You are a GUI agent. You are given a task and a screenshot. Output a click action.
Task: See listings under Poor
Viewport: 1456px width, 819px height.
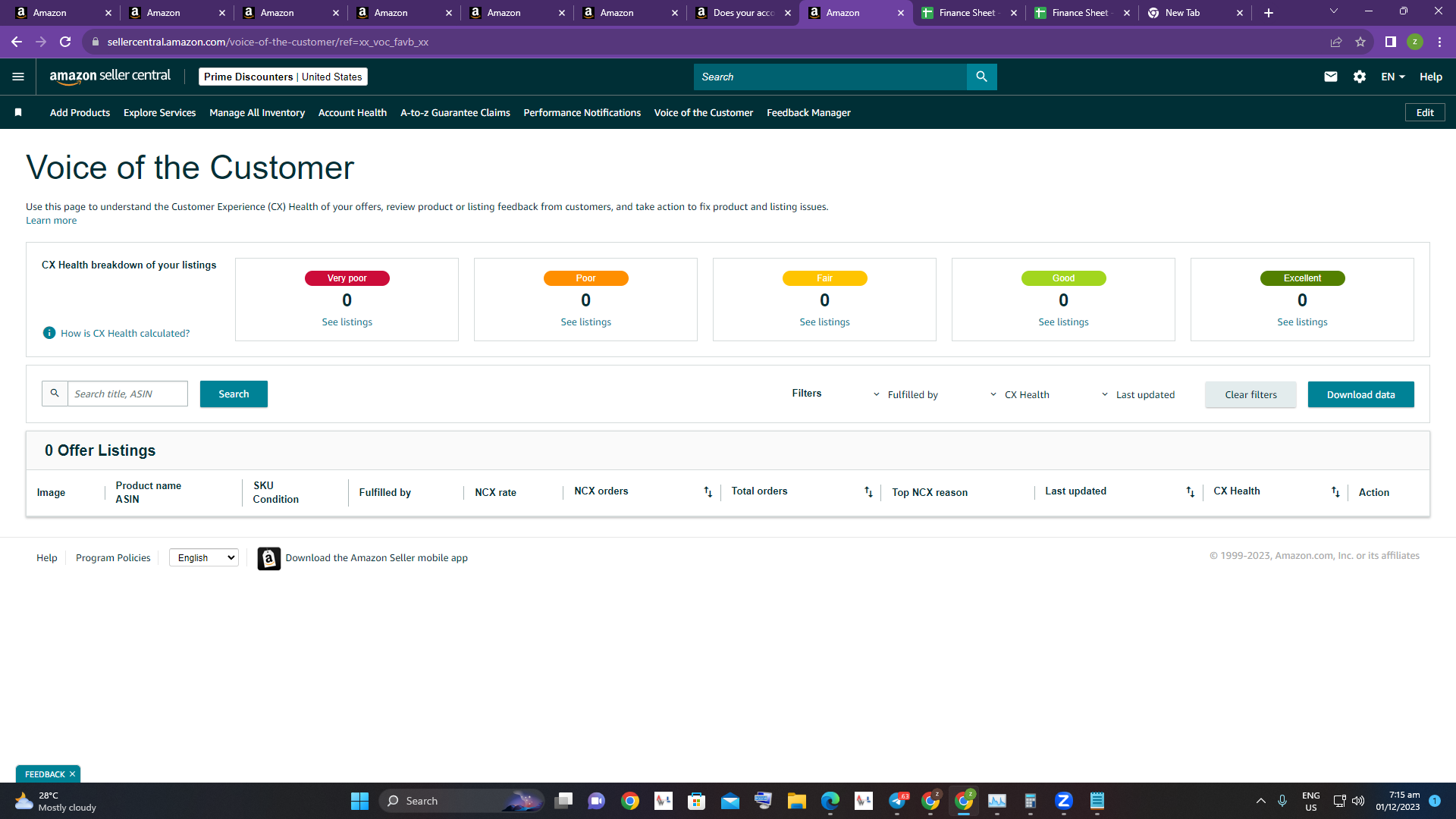pos(585,322)
